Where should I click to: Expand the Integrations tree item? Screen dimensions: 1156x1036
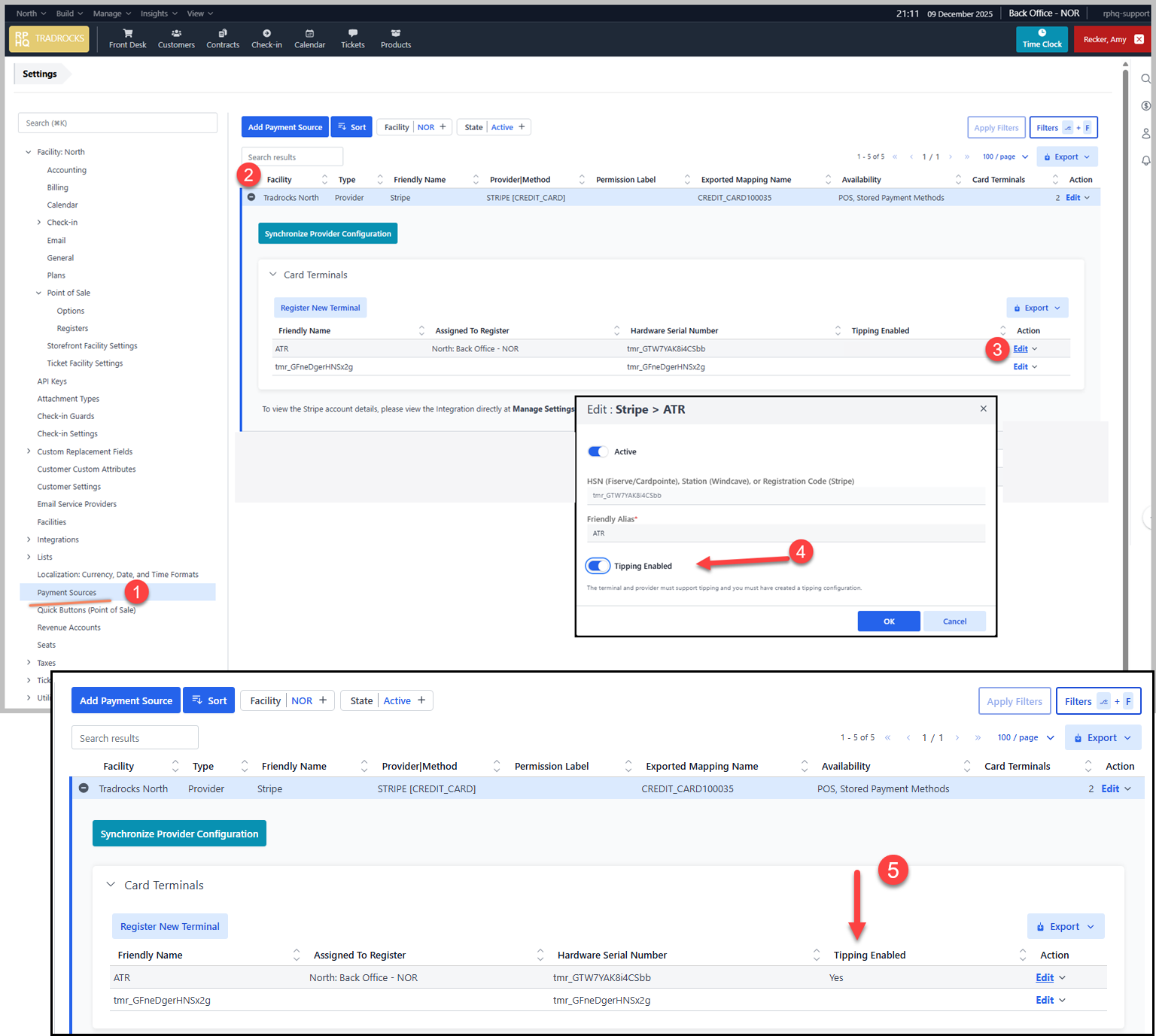[29, 539]
